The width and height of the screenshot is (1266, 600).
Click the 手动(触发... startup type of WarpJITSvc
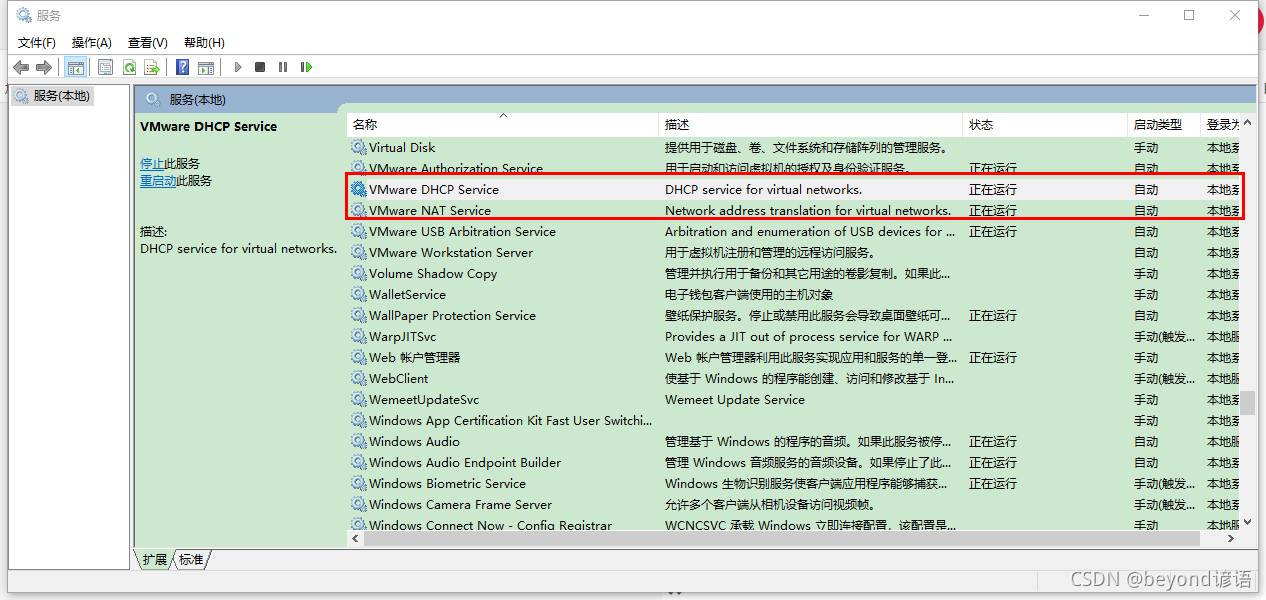(1164, 336)
